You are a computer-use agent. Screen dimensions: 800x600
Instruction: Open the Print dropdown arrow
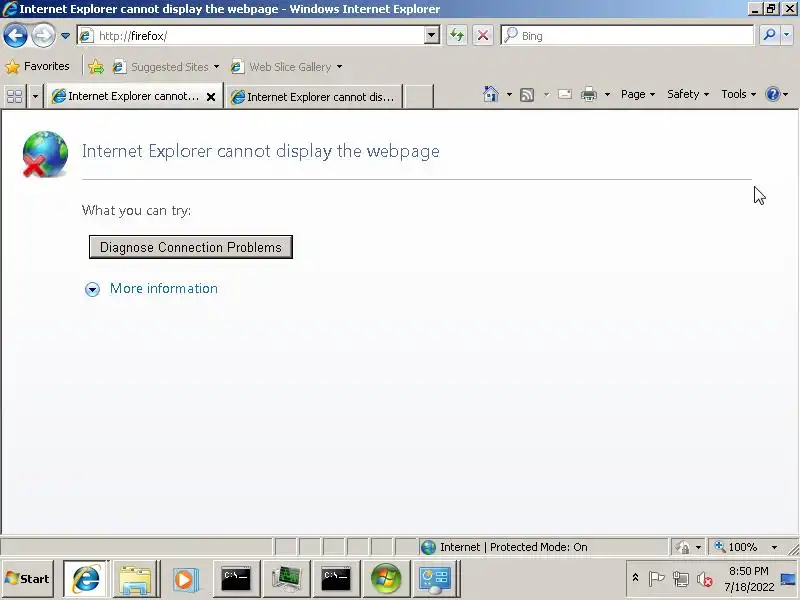point(607,94)
